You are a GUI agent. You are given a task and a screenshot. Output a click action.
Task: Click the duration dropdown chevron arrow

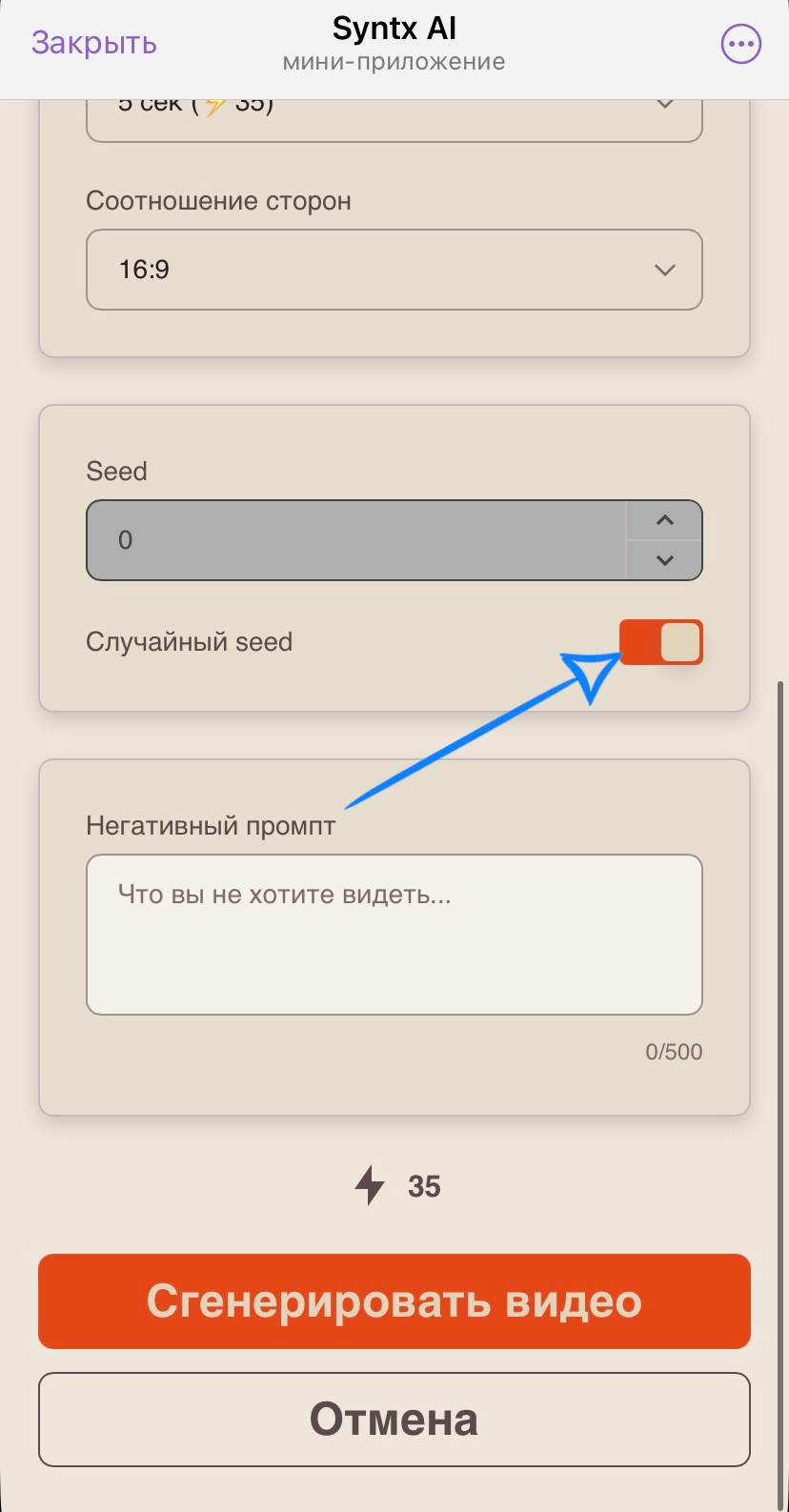pyautogui.click(x=665, y=105)
